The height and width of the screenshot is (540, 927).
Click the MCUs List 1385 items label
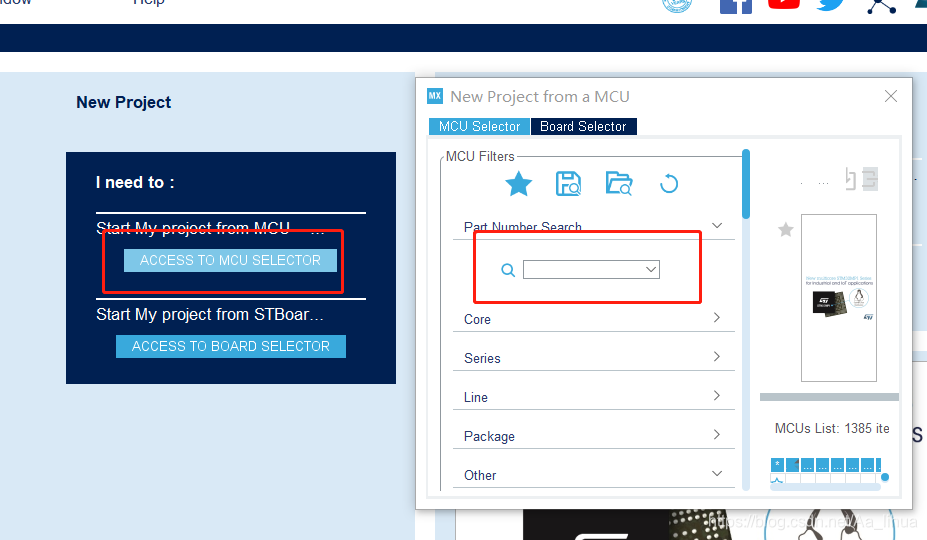(x=832, y=428)
